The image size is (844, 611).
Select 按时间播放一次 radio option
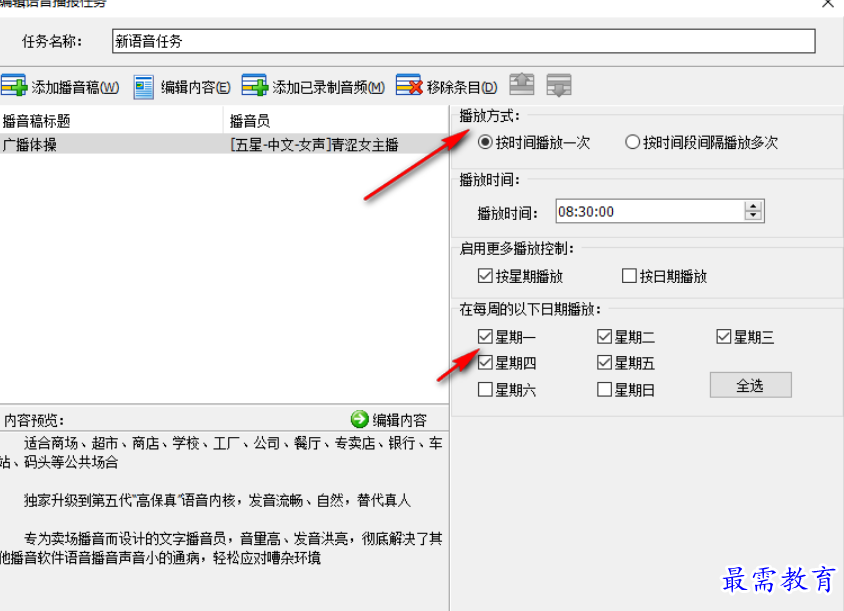point(485,142)
